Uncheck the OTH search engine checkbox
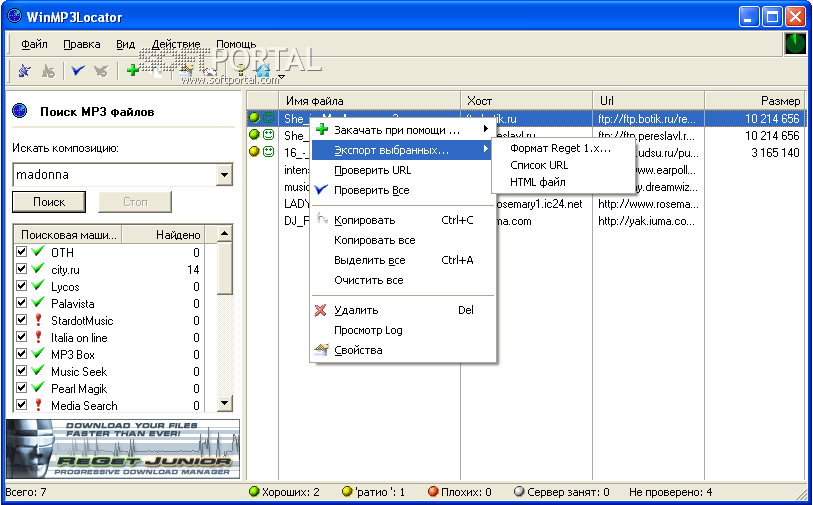The width and height of the screenshot is (813, 505). 21,252
